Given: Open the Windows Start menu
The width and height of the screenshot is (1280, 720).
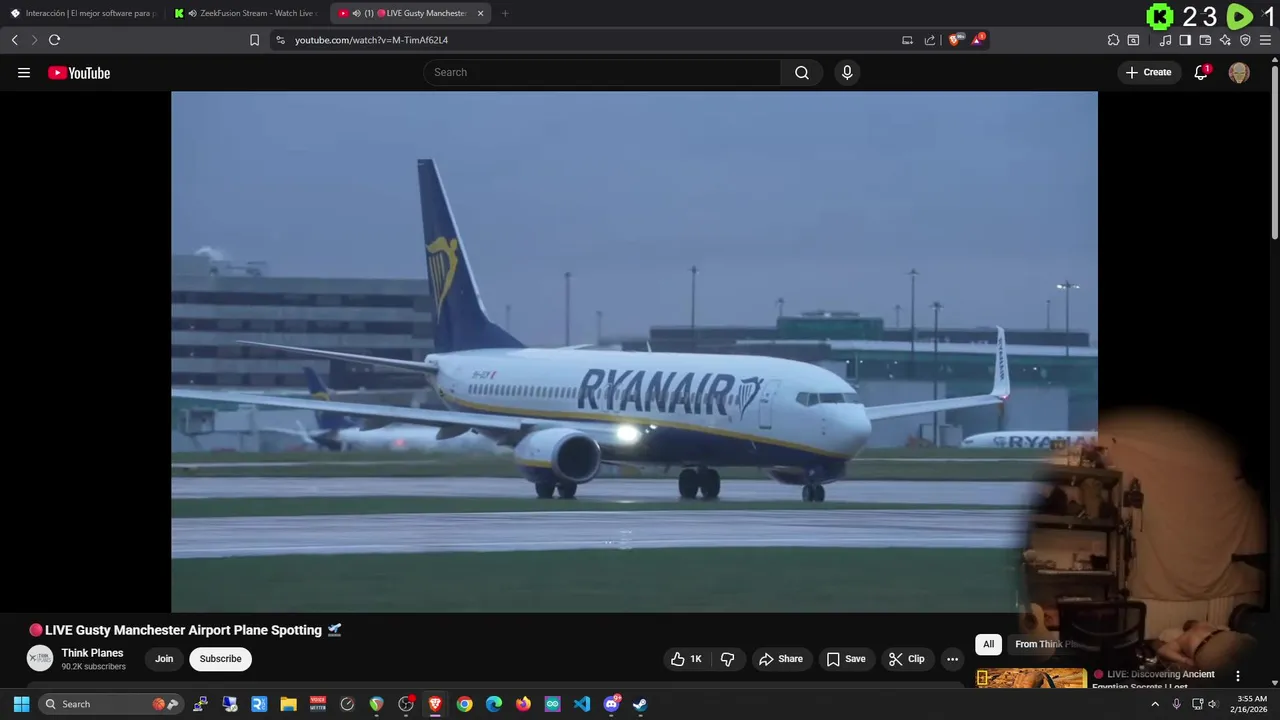Looking at the screenshot, I should (x=21, y=704).
